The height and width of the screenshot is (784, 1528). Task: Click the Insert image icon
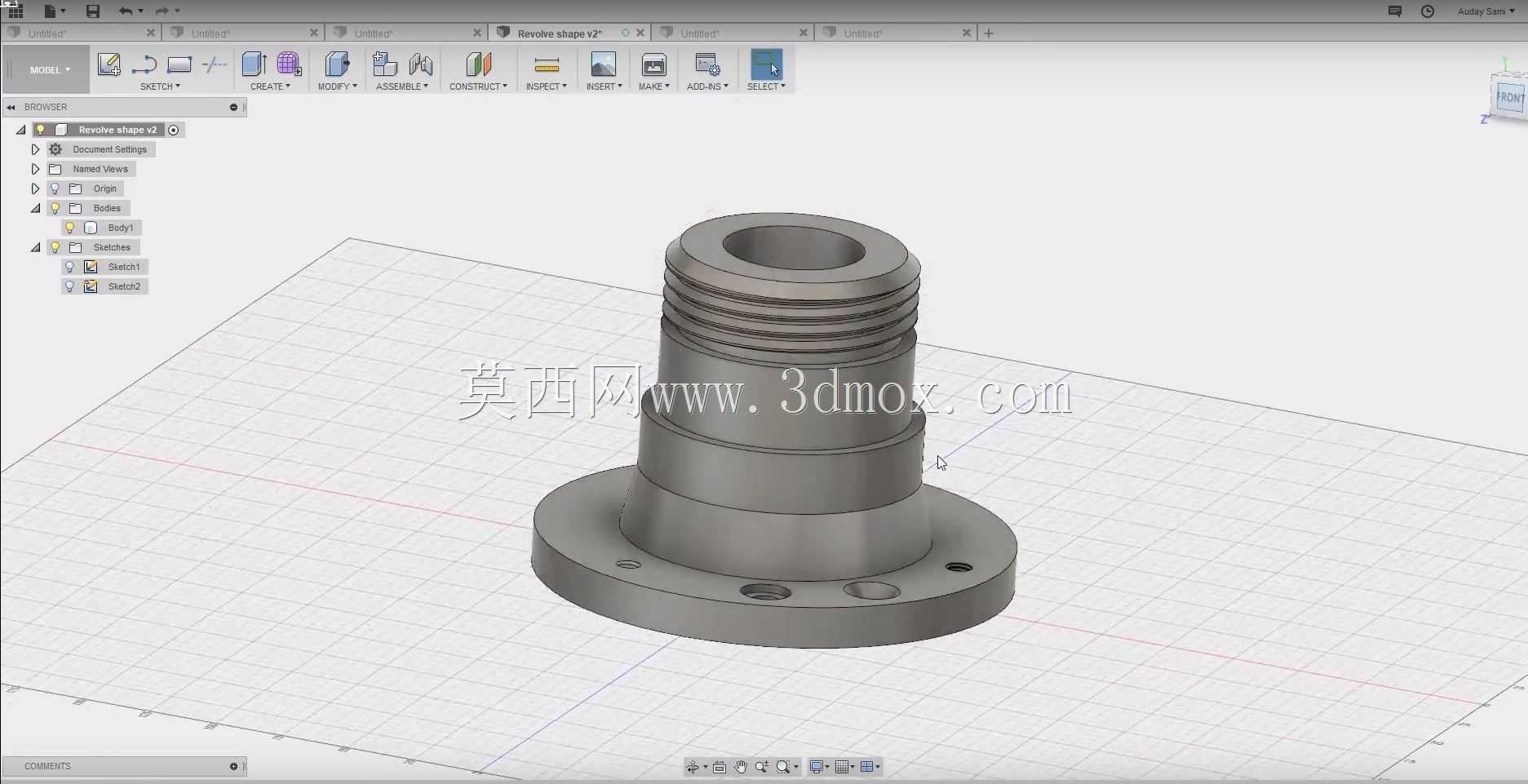pos(604,64)
